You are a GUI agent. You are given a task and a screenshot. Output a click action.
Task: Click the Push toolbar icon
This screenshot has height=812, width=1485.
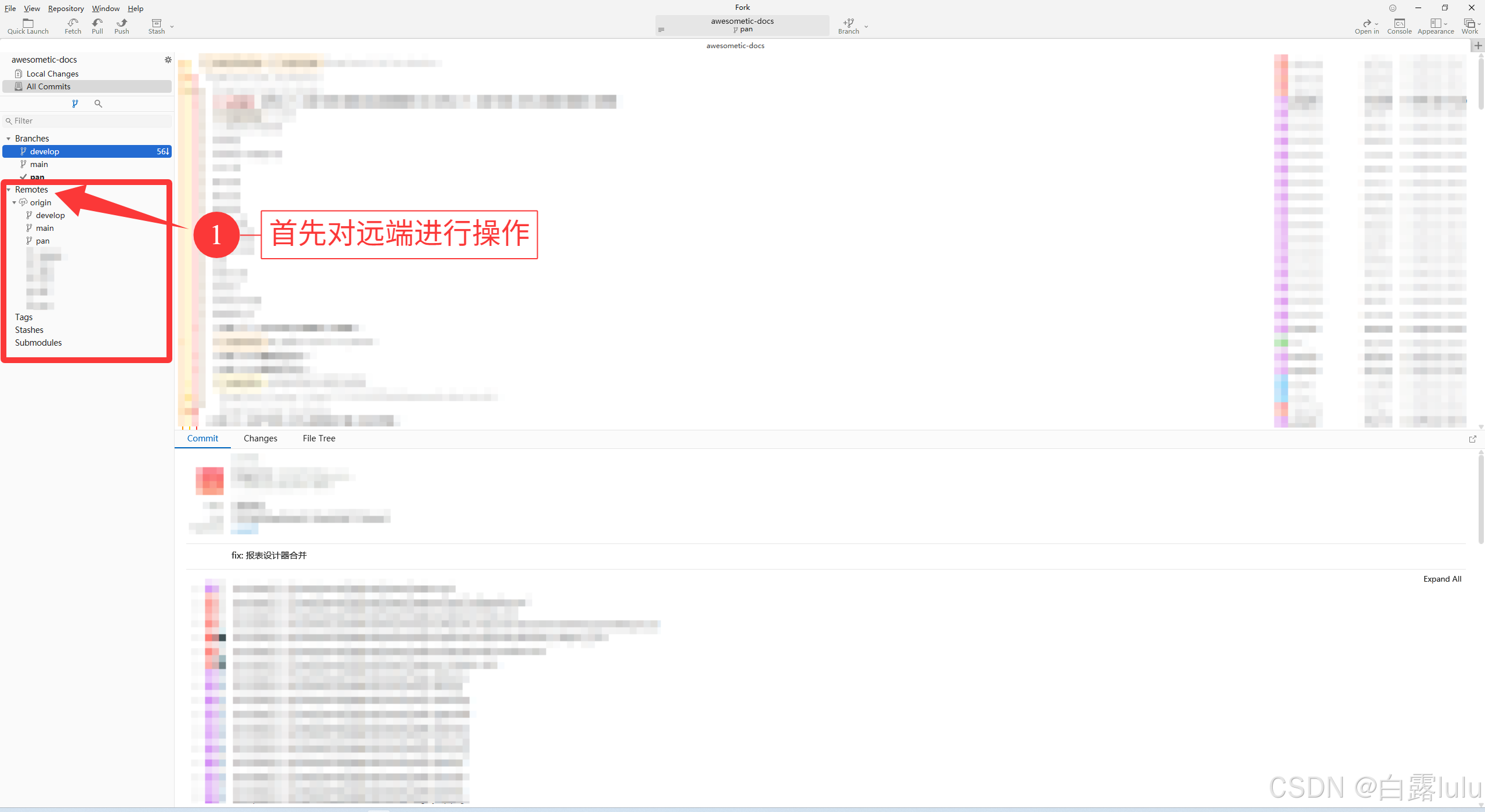(121, 23)
